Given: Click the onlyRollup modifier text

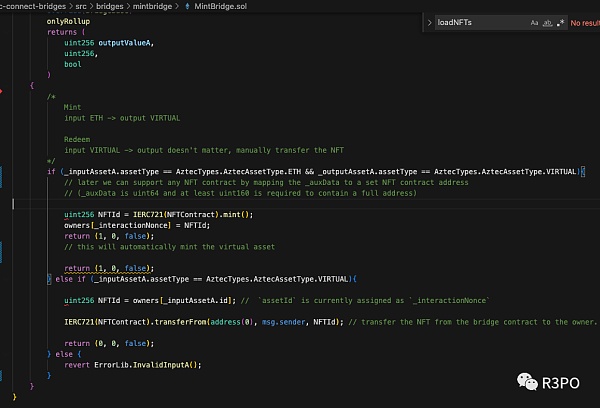Looking at the screenshot, I should pyautogui.click(x=70, y=21).
